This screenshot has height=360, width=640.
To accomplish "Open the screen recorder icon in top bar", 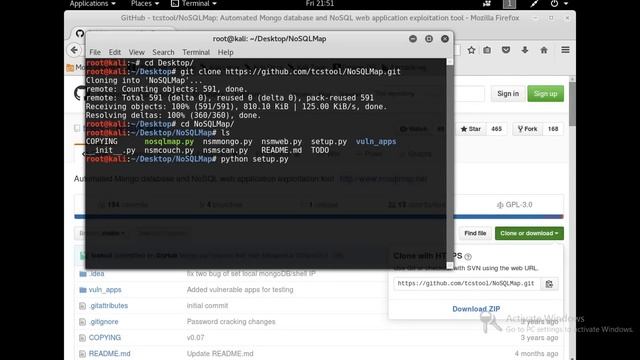I will pyautogui.click(x=487, y=4).
